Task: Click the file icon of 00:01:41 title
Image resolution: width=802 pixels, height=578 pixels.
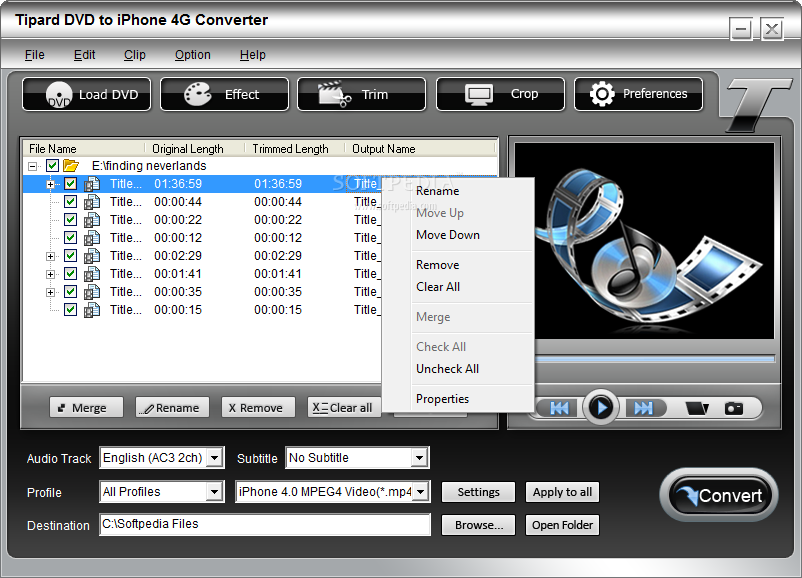Action: [x=92, y=274]
